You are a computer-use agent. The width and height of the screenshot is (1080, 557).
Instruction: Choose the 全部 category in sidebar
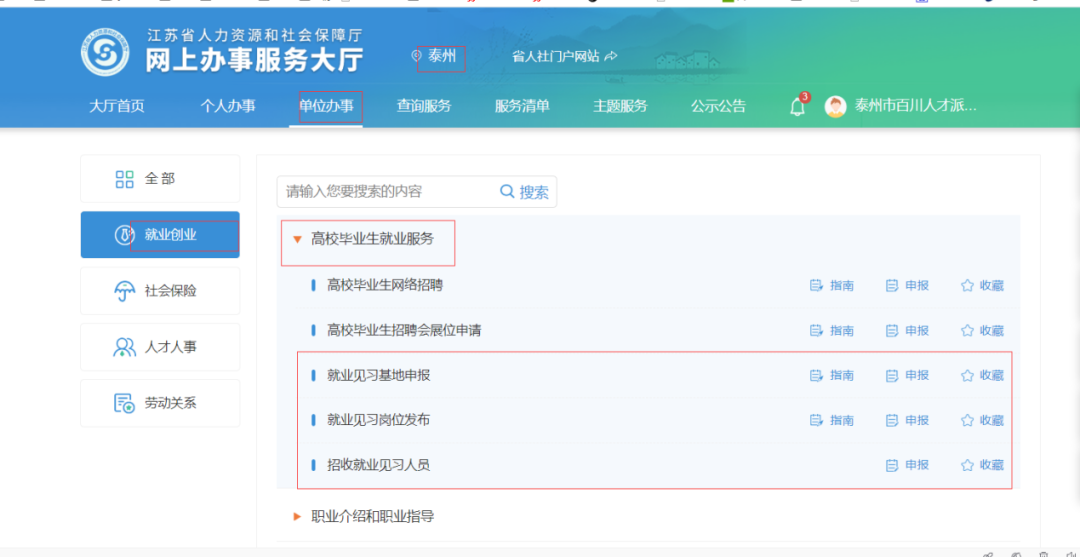tap(160, 179)
